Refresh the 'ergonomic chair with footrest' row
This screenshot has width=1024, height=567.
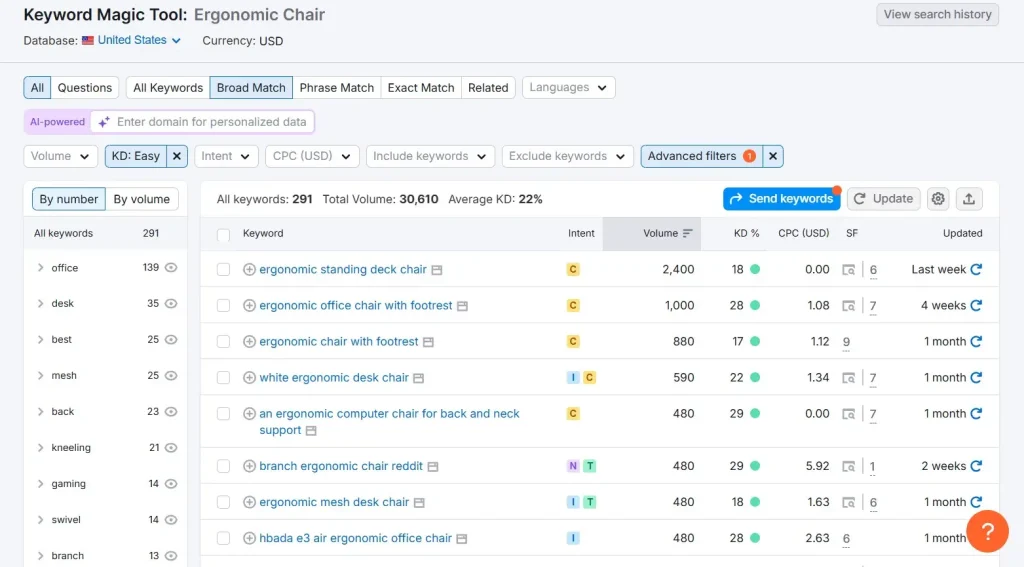pos(976,341)
